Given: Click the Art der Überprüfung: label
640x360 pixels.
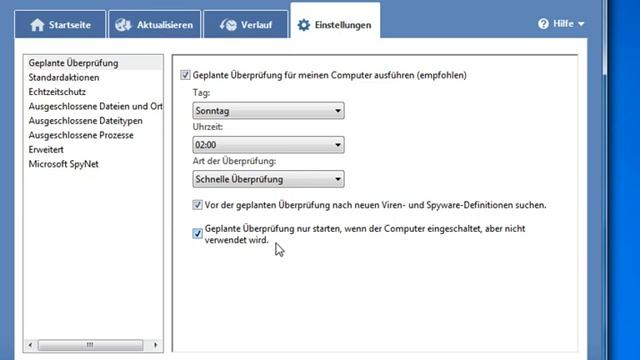Looking at the screenshot, I should 234,161.
